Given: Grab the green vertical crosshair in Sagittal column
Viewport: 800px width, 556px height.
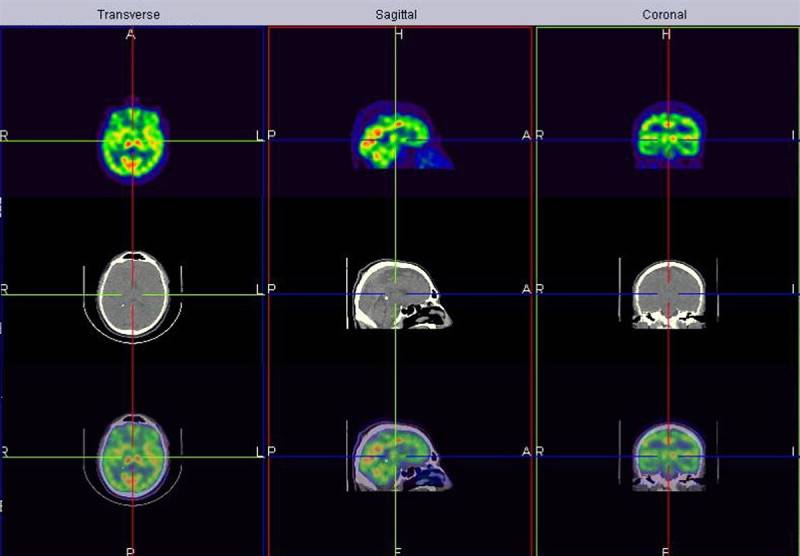Looking at the screenshot, I should click(396, 220).
